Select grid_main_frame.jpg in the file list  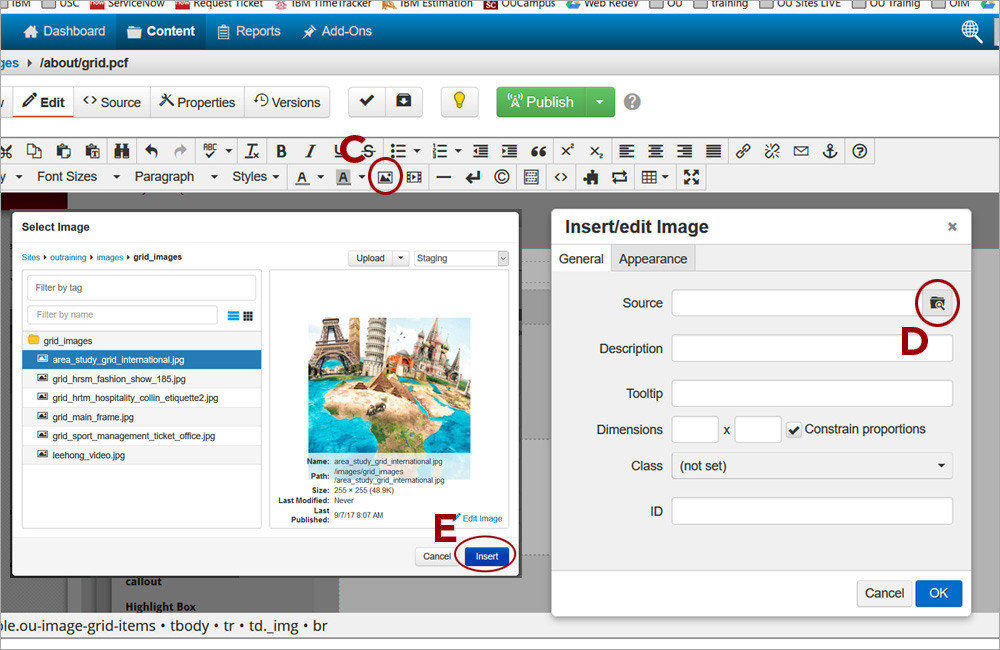tap(93, 417)
